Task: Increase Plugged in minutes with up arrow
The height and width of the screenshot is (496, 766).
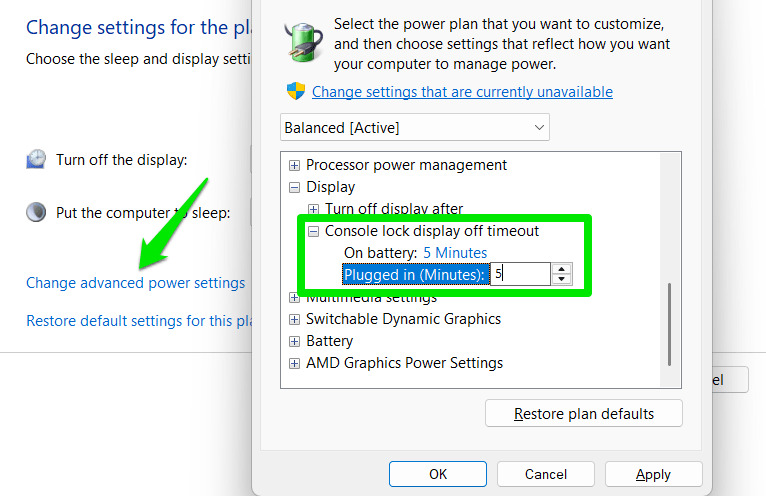Action: (x=562, y=269)
